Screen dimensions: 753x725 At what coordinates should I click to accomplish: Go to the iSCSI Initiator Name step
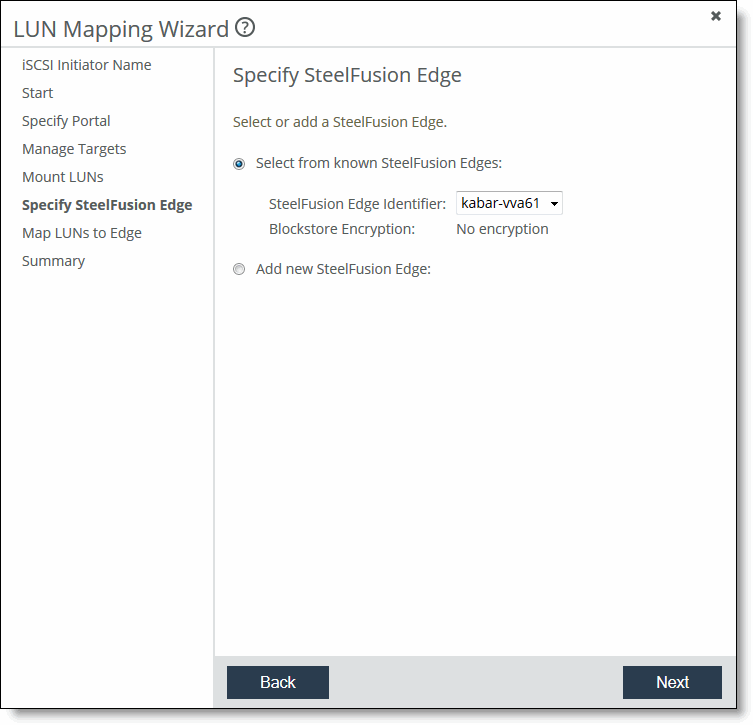[87, 65]
